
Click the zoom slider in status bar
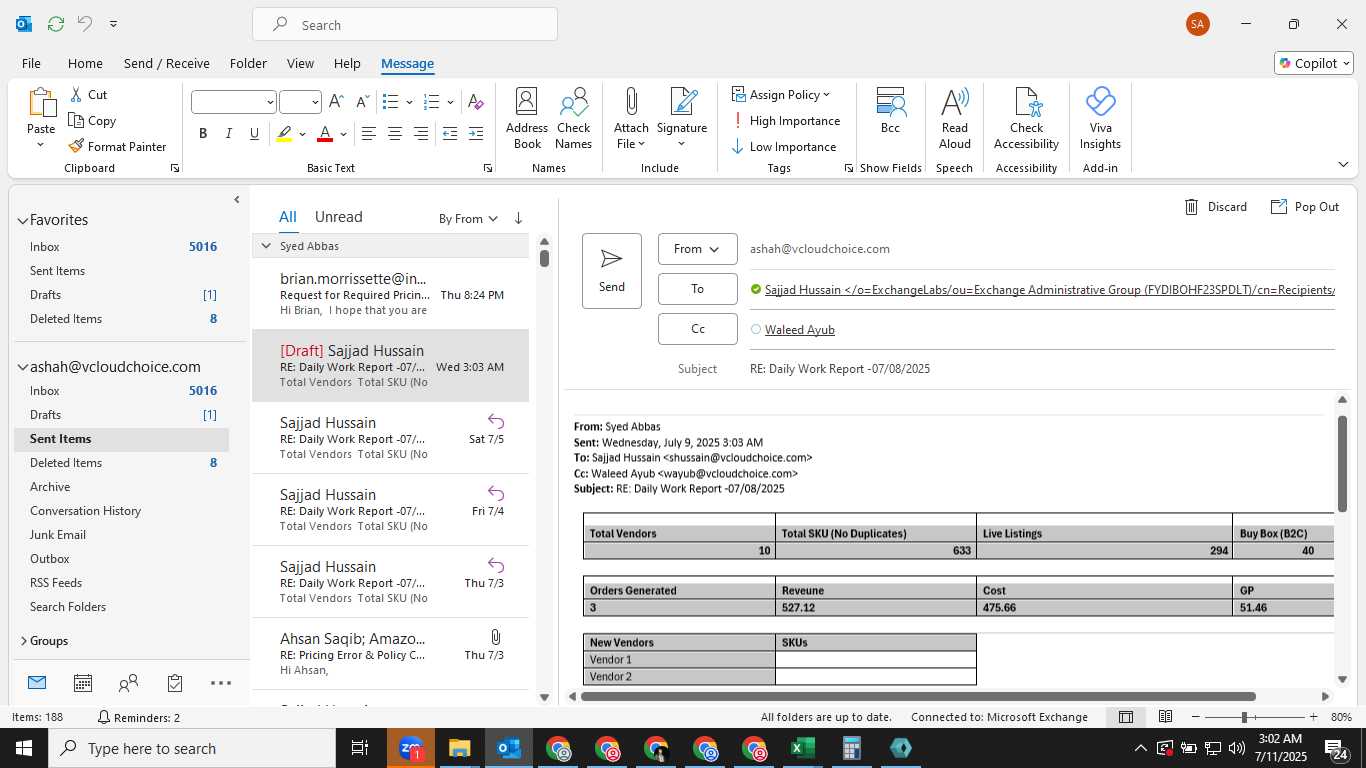[1254, 717]
